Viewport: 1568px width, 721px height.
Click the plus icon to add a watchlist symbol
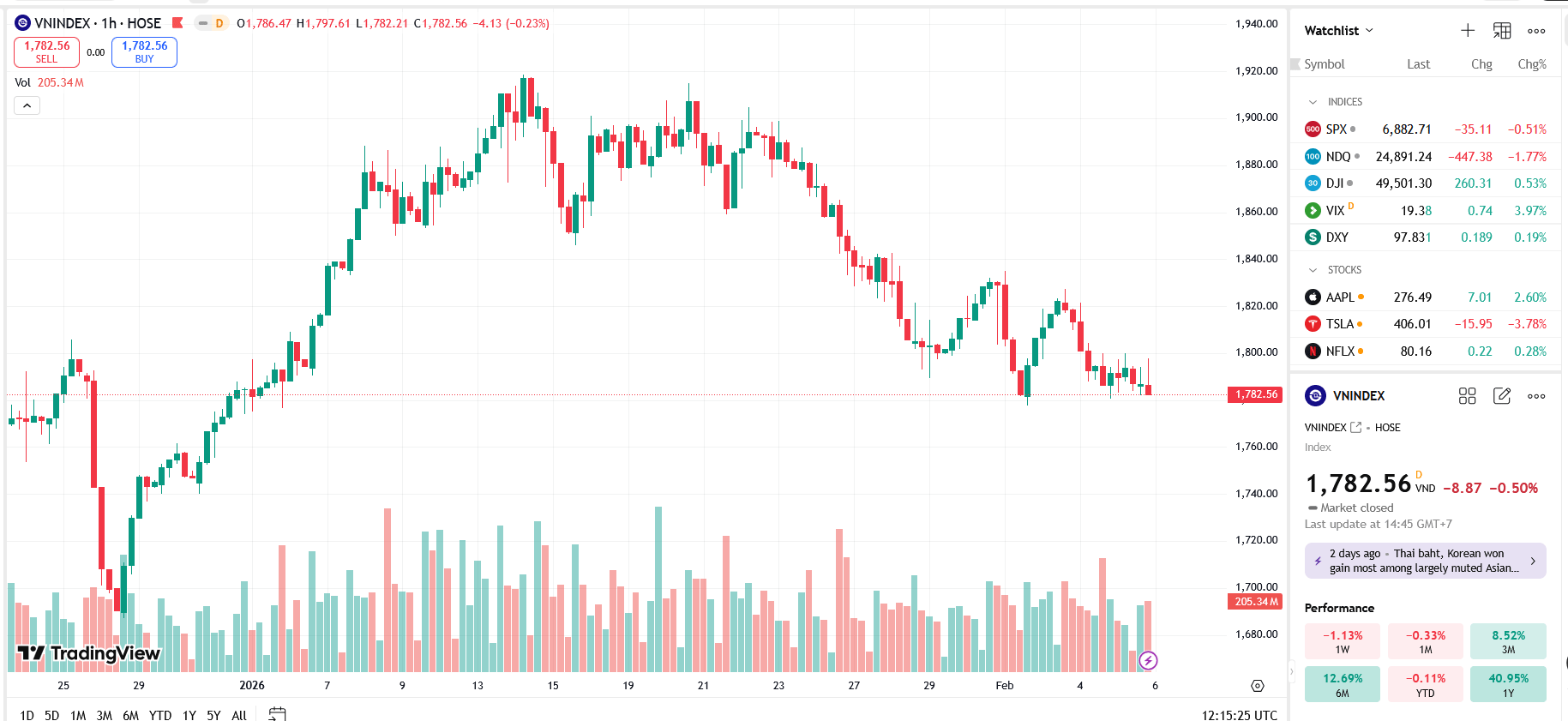[1468, 30]
